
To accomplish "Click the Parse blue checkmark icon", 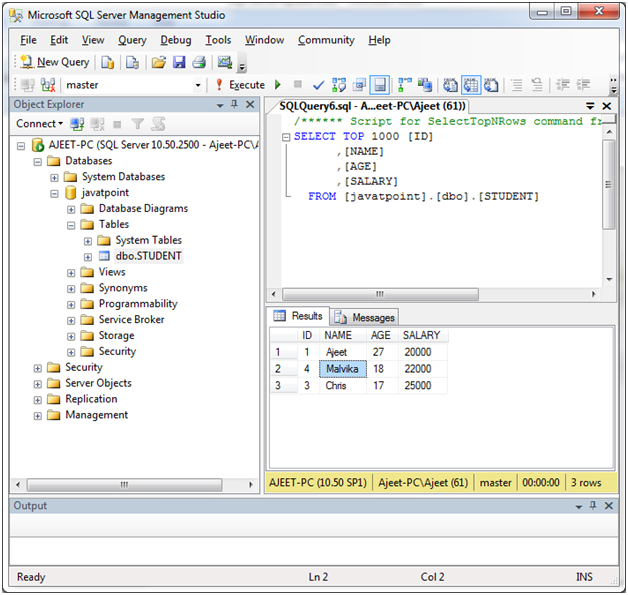I will 319,85.
